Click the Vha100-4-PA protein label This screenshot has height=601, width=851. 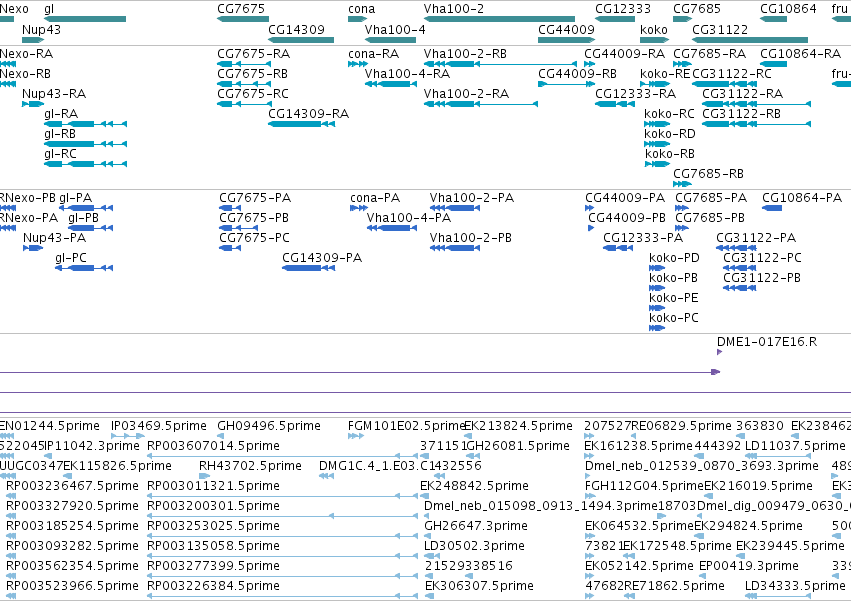click(409, 218)
